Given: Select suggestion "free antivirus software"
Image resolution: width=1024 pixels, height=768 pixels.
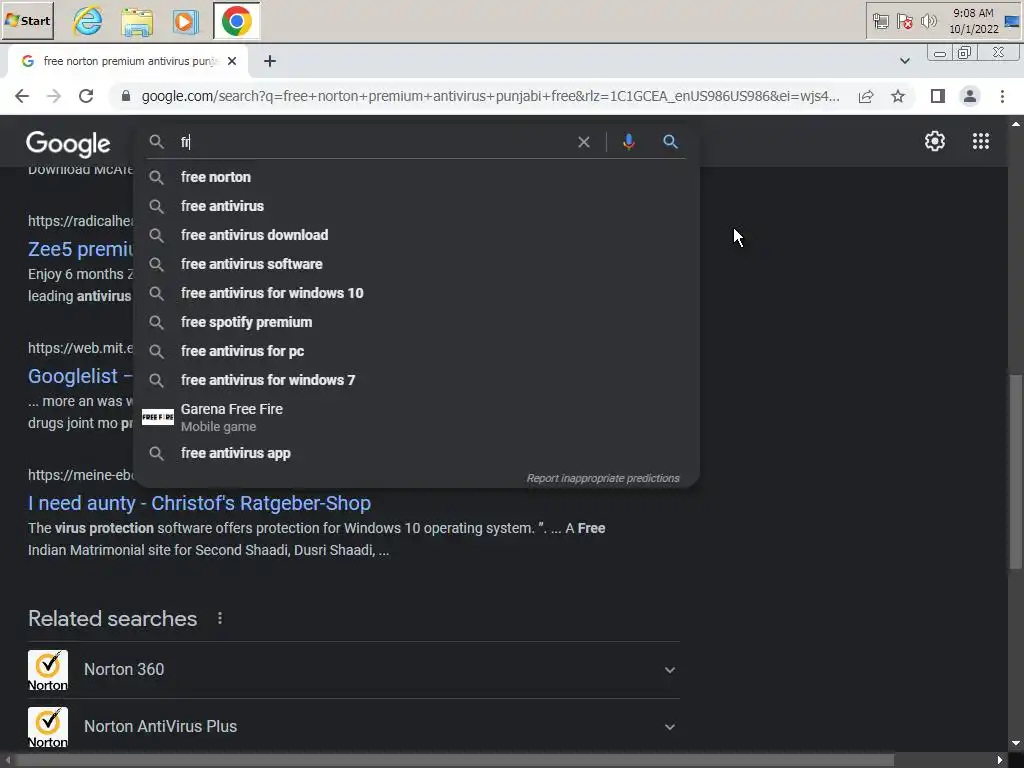Looking at the screenshot, I should tap(417, 264).
